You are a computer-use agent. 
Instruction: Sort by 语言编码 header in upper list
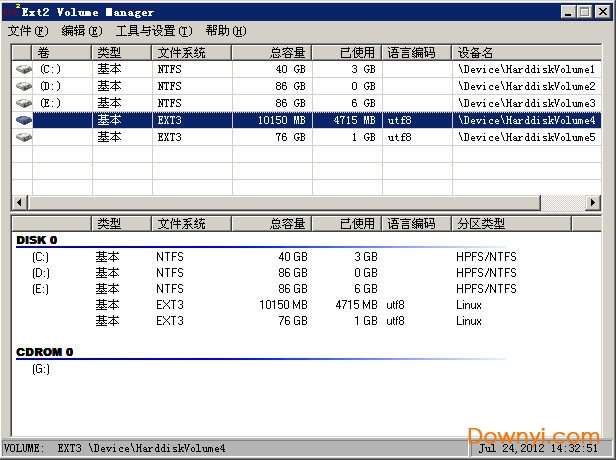coord(416,53)
